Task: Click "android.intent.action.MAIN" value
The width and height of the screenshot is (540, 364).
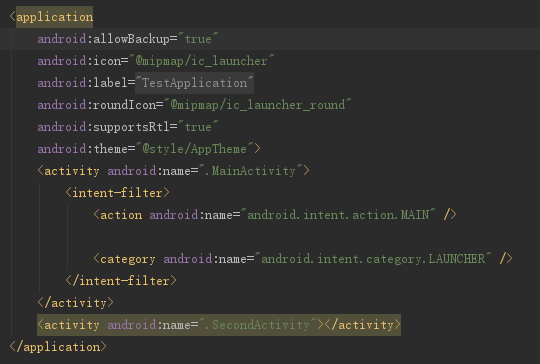Action: [338, 215]
